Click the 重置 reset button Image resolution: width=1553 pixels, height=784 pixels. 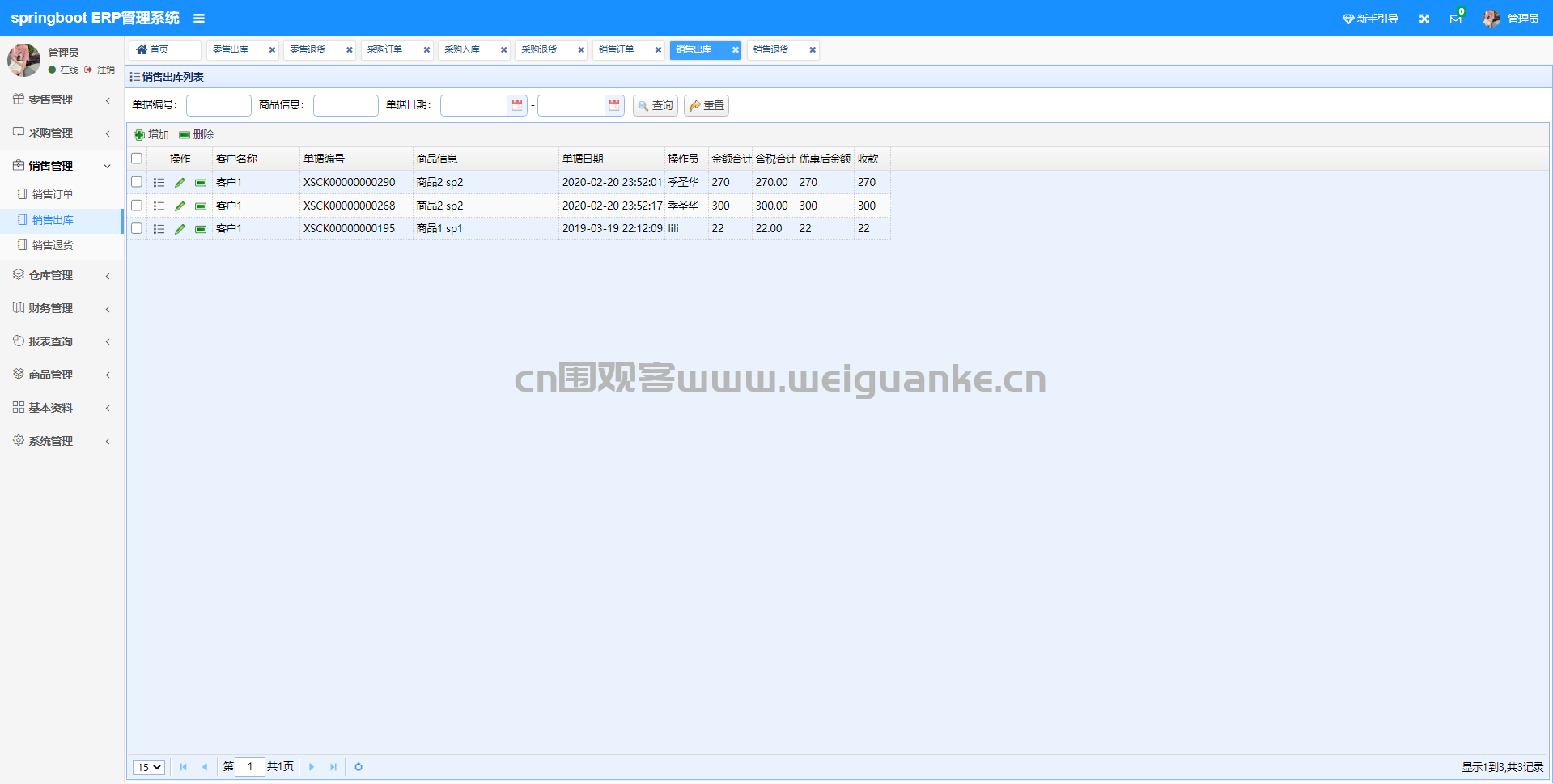(x=706, y=106)
